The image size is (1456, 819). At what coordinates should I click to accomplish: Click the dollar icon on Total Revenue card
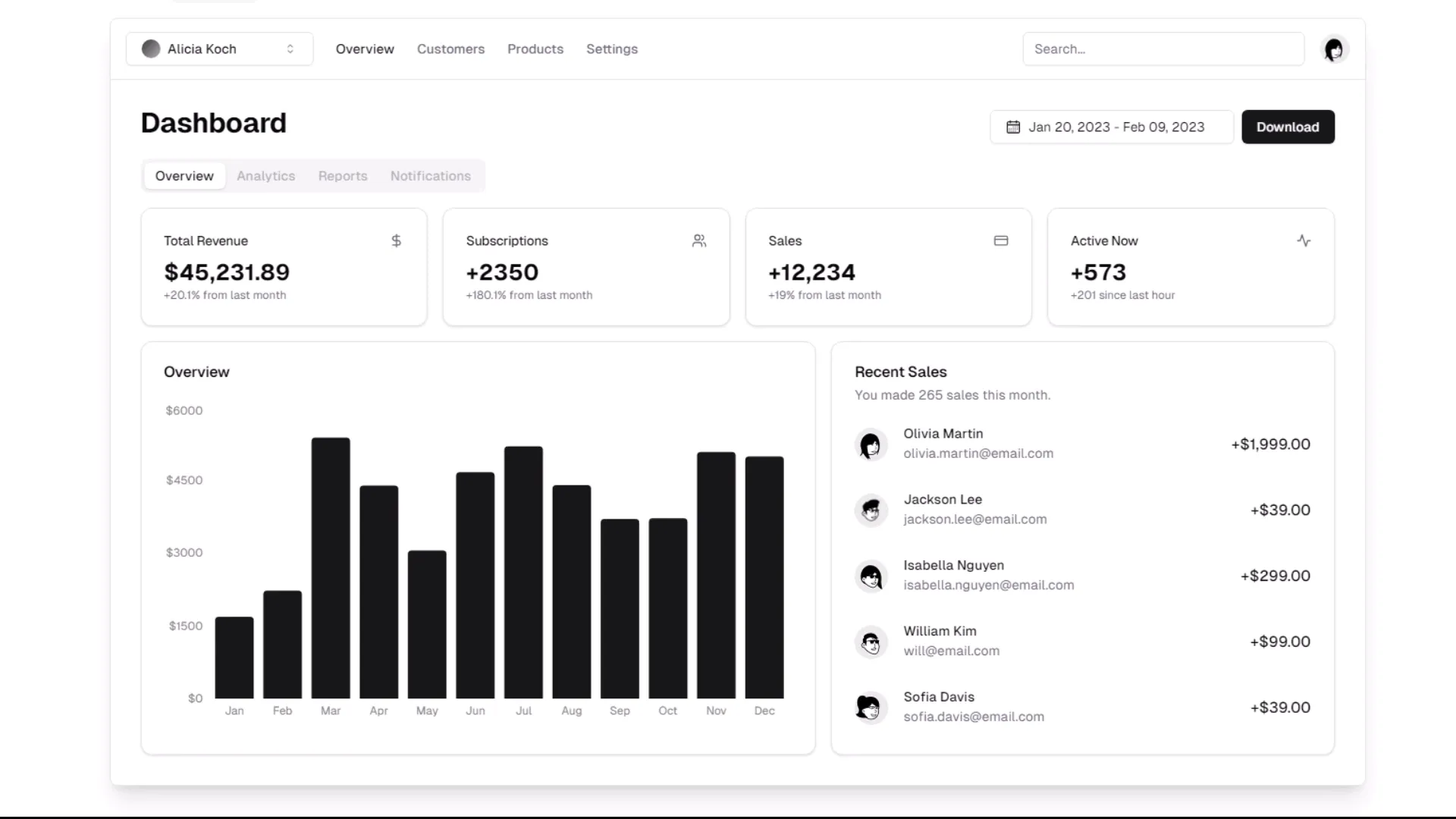(396, 241)
